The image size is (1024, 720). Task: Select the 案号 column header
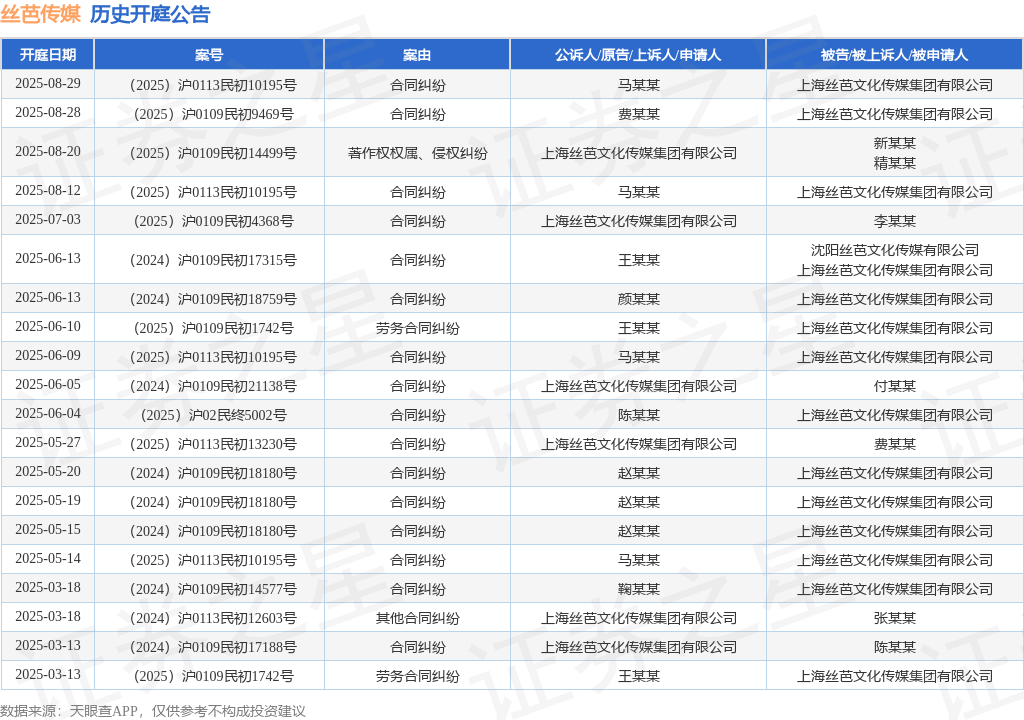point(209,55)
